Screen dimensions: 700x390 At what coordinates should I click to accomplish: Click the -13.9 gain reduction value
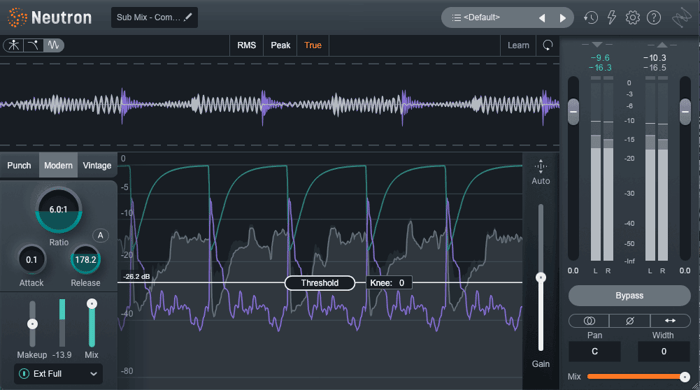(62, 355)
